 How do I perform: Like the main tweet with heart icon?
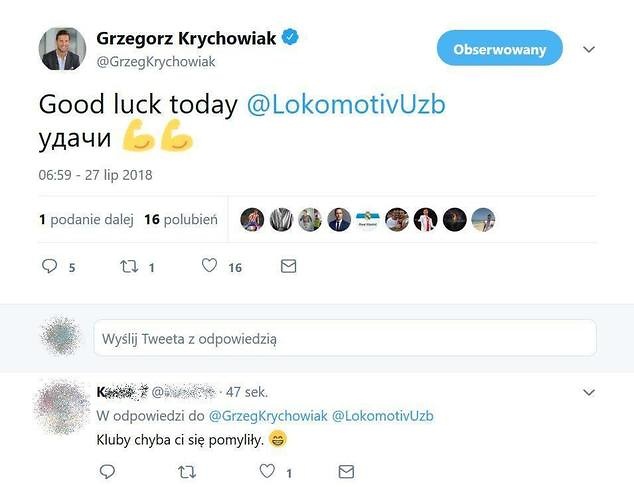click(x=209, y=266)
